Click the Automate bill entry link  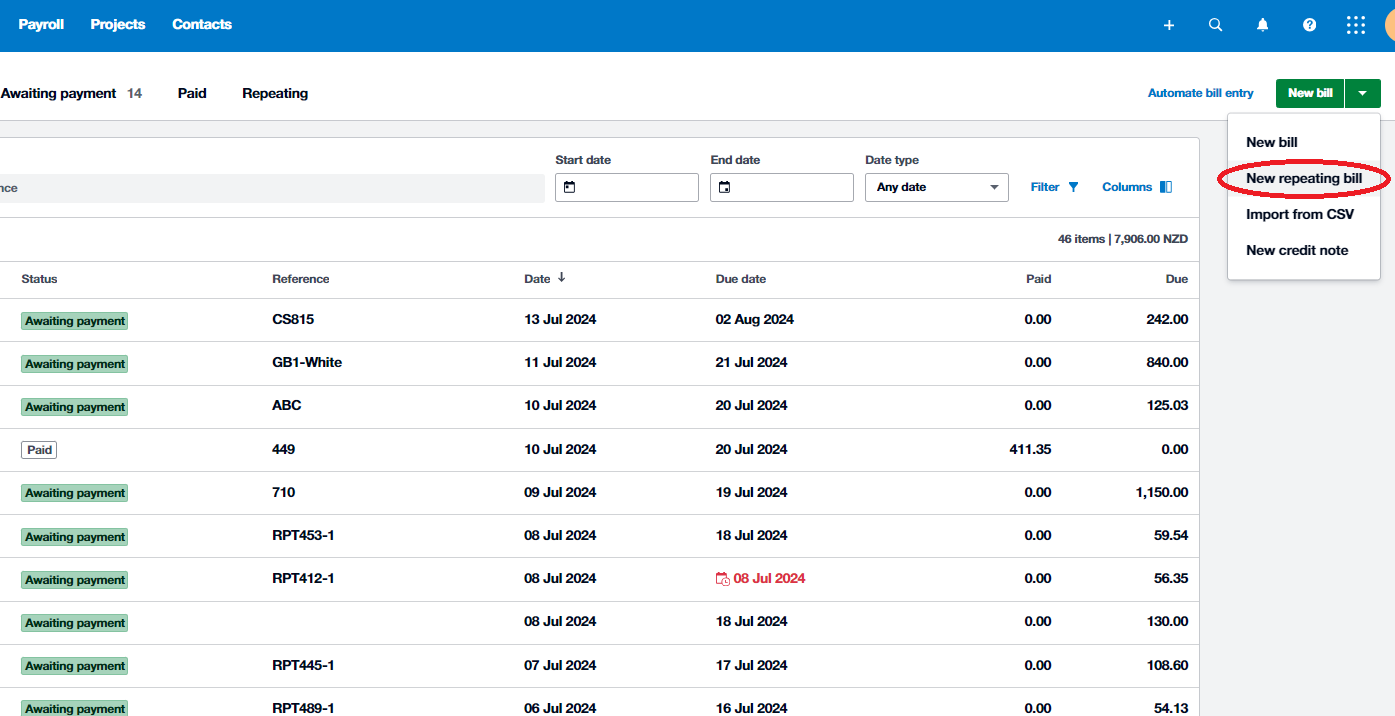(x=1200, y=93)
